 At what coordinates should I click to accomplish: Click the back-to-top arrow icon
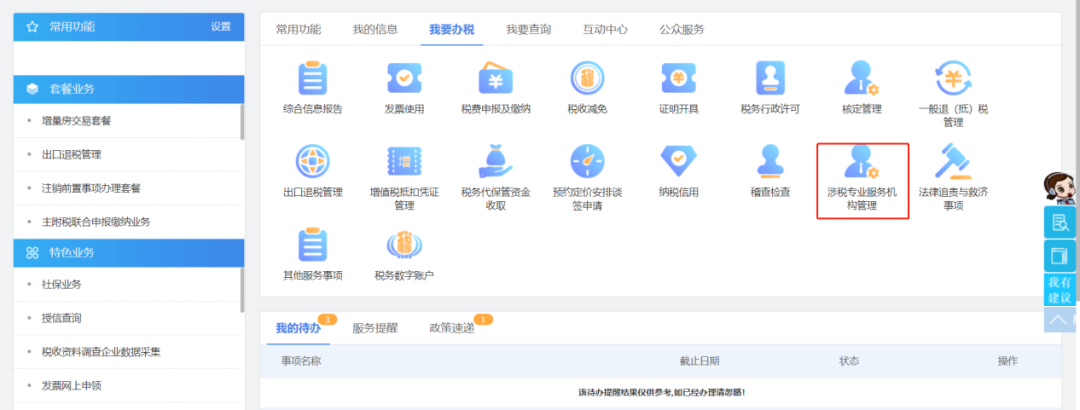[1059, 320]
